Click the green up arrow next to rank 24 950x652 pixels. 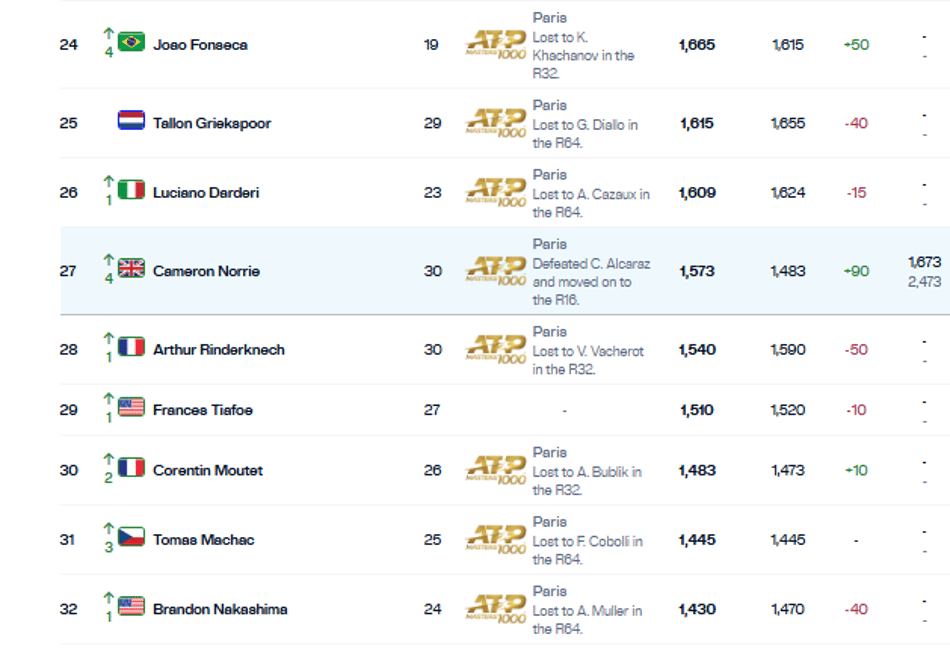(108, 33)
